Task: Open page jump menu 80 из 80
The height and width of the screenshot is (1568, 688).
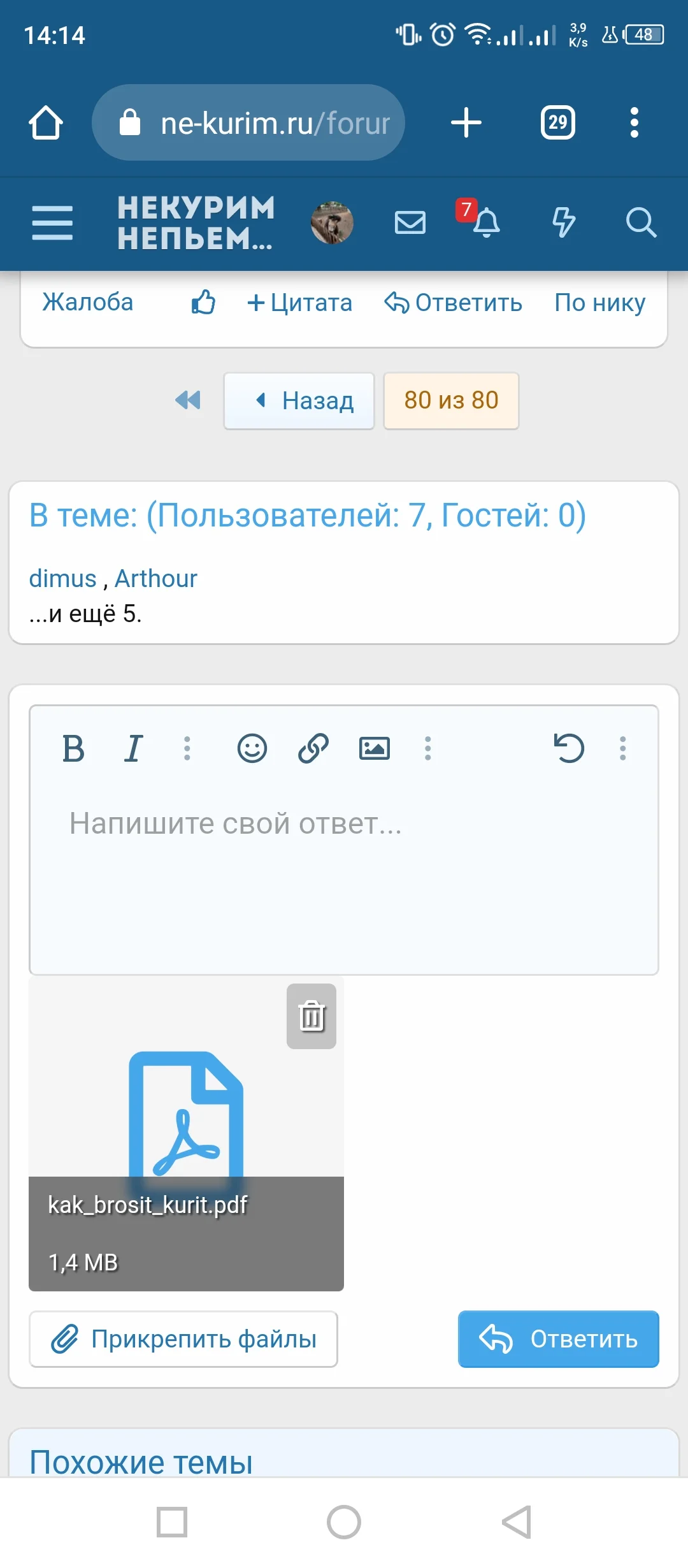Action: pos(451,401)
